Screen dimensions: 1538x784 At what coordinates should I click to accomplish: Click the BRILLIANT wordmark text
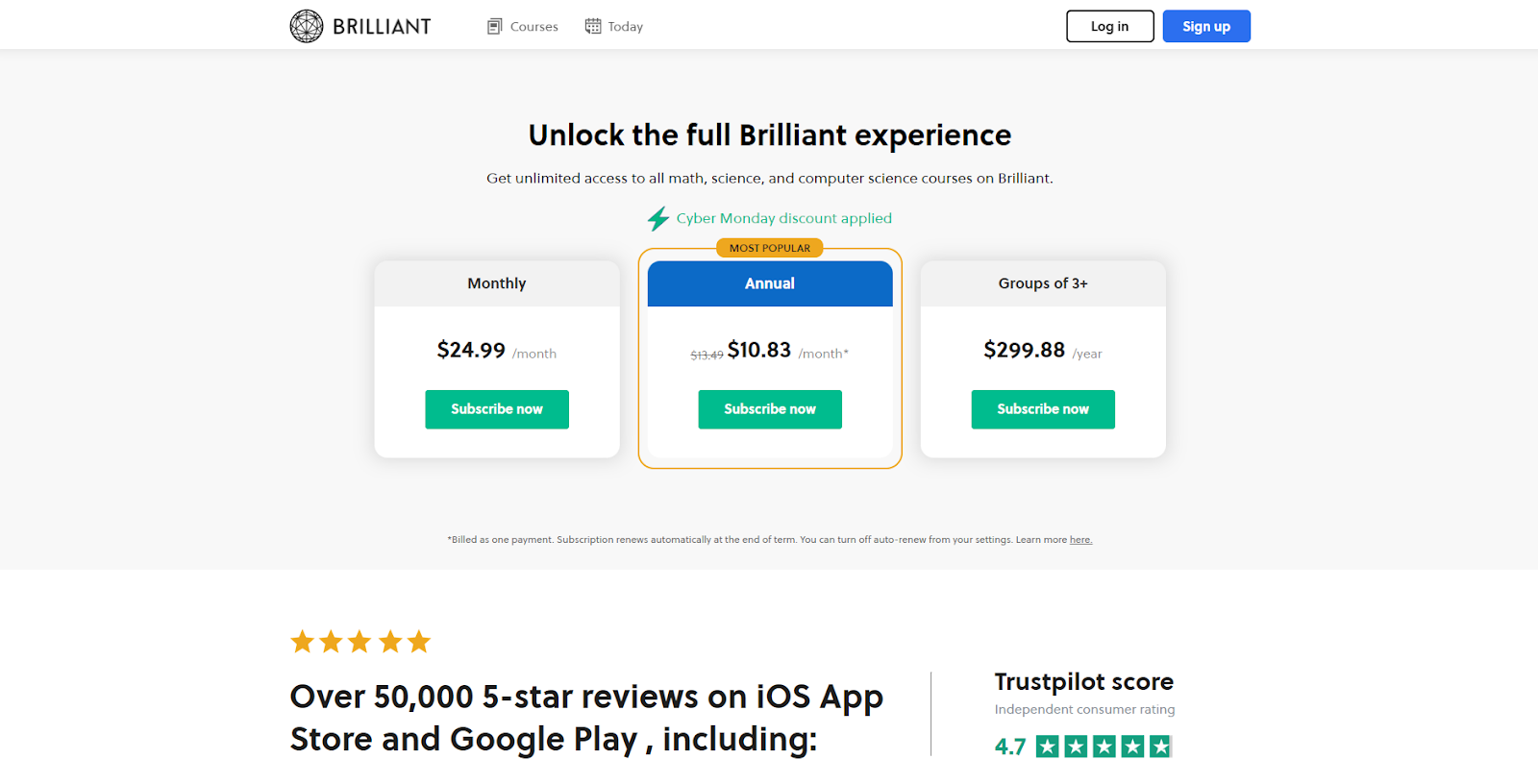[x=382, y=27]
